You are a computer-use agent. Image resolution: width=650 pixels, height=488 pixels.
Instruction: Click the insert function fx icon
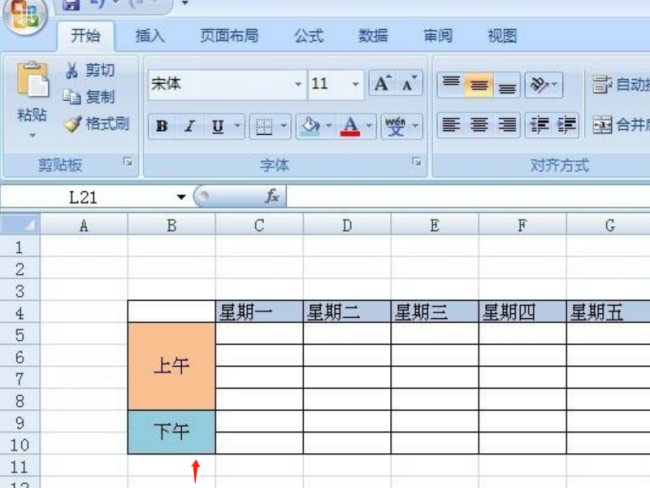[272, 196]
